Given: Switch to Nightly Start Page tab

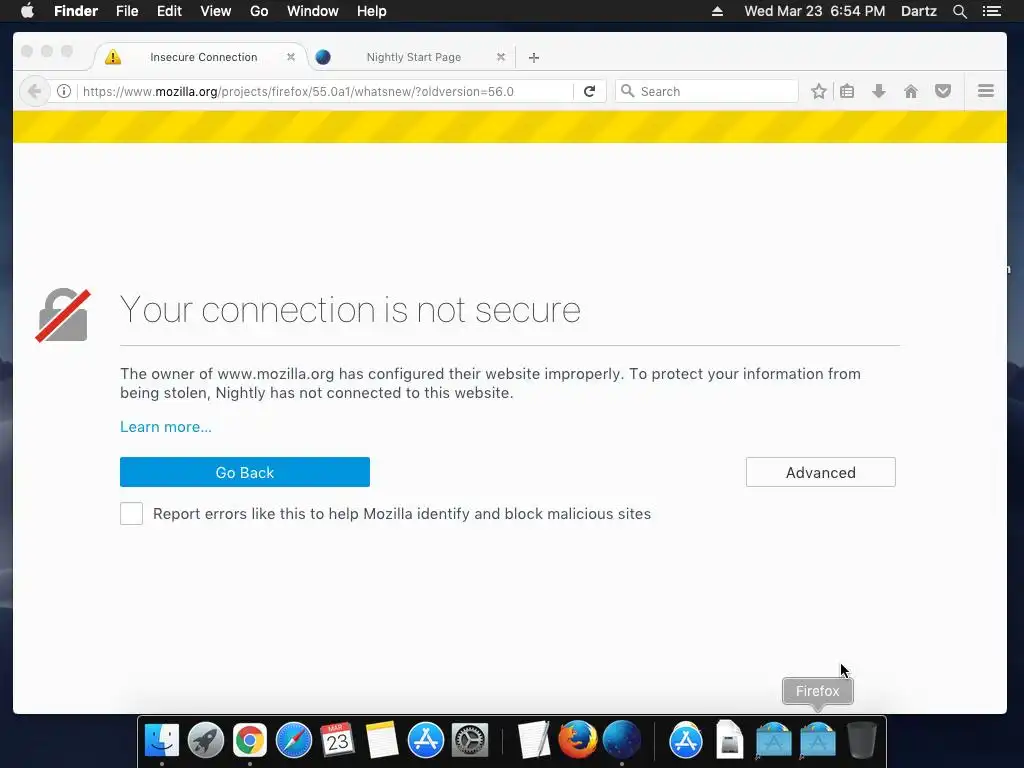Looking at the screenshot, I should [413, 57].
